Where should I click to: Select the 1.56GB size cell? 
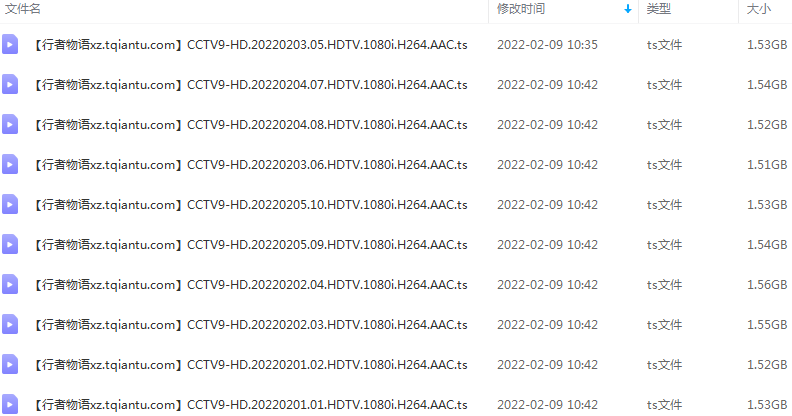coord(767,285)
